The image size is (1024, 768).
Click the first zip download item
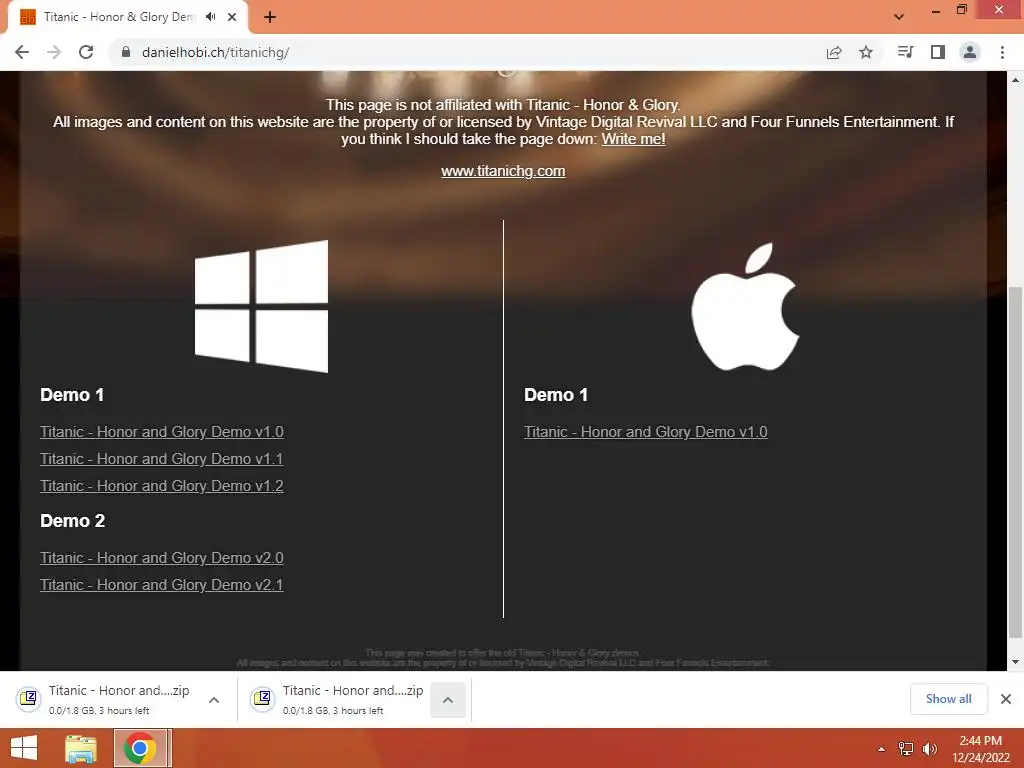(x=103, y=699)
